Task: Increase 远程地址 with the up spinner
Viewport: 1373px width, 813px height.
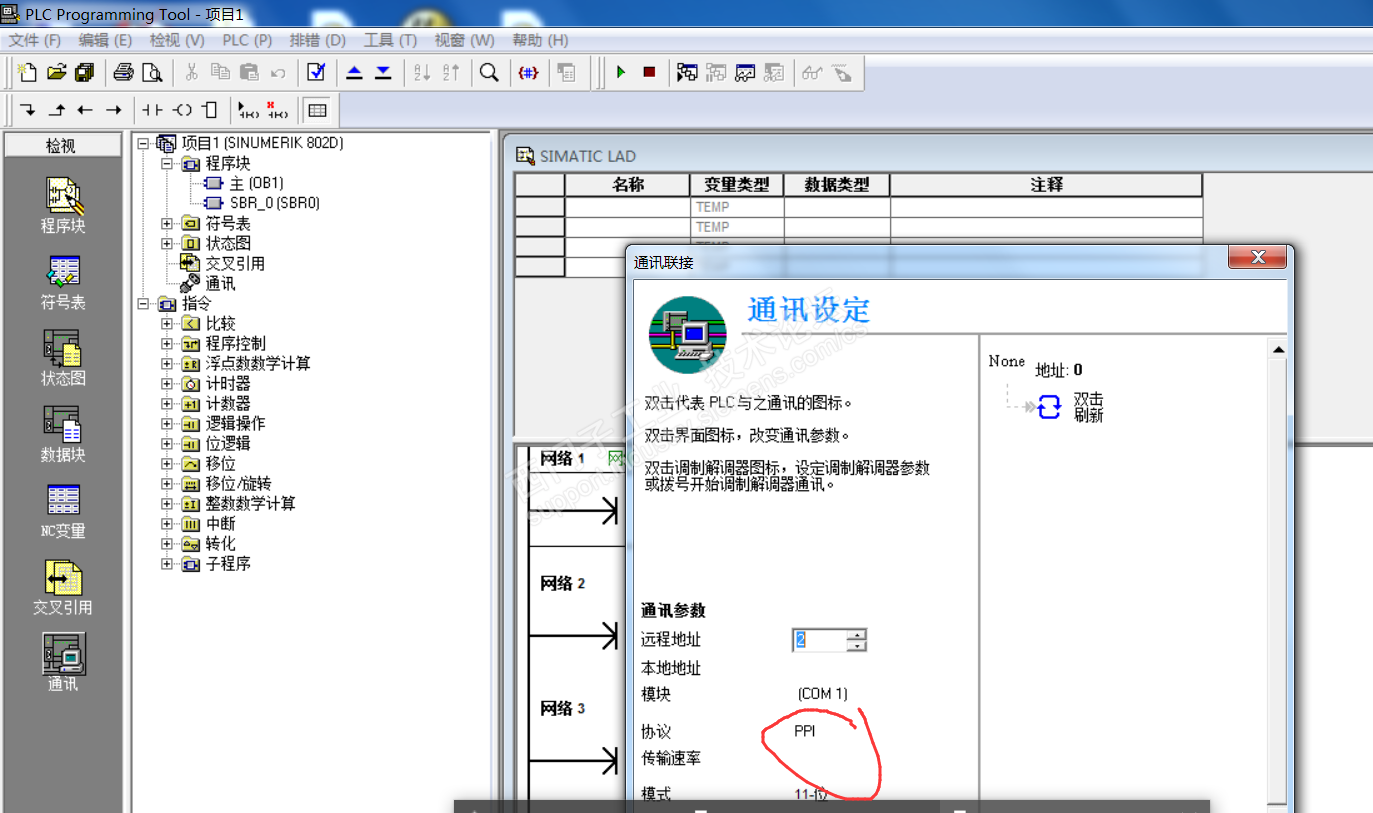Action: (x=856, y=634)
